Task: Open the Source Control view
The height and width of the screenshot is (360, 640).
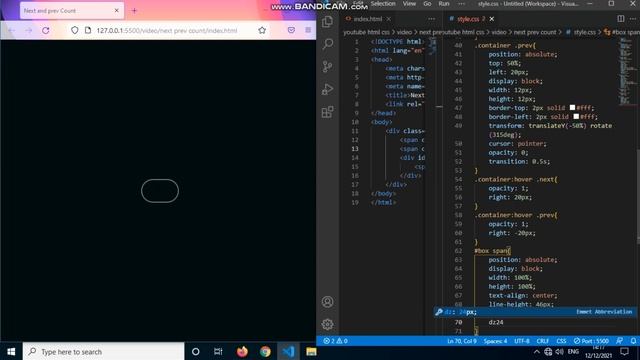Action: 327,66
